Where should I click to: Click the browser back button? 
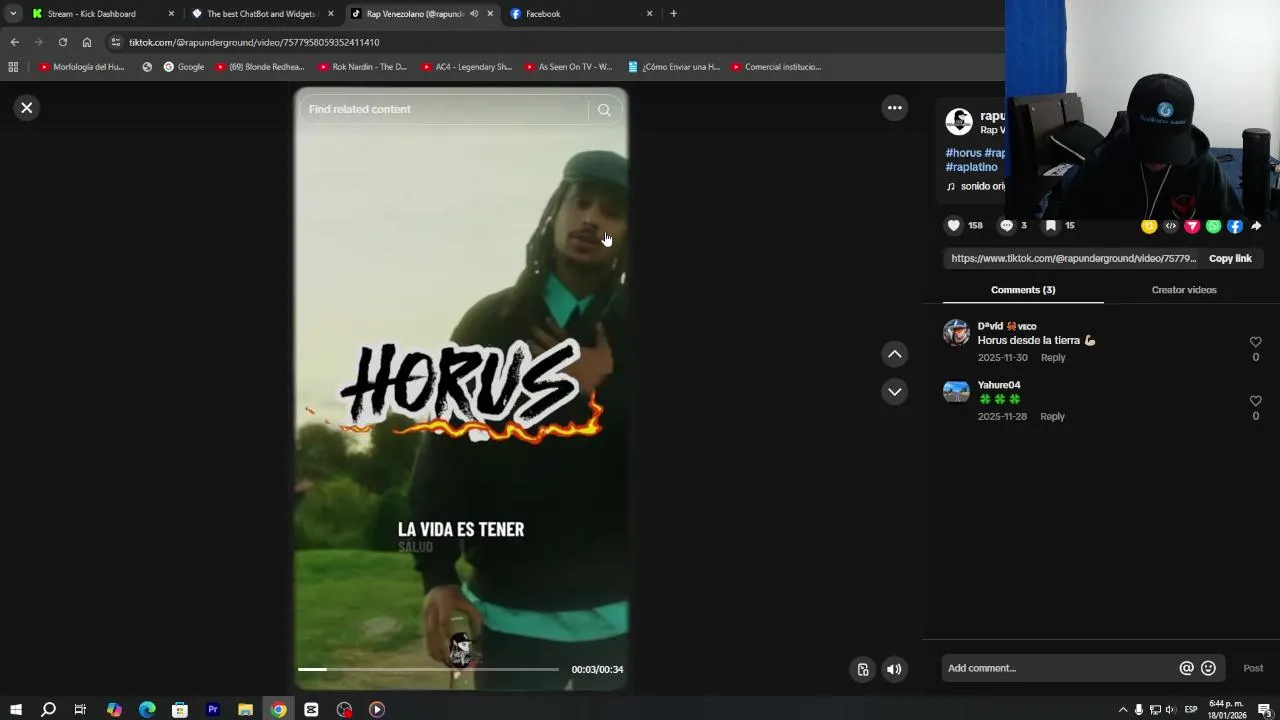[x=14, y=42]
